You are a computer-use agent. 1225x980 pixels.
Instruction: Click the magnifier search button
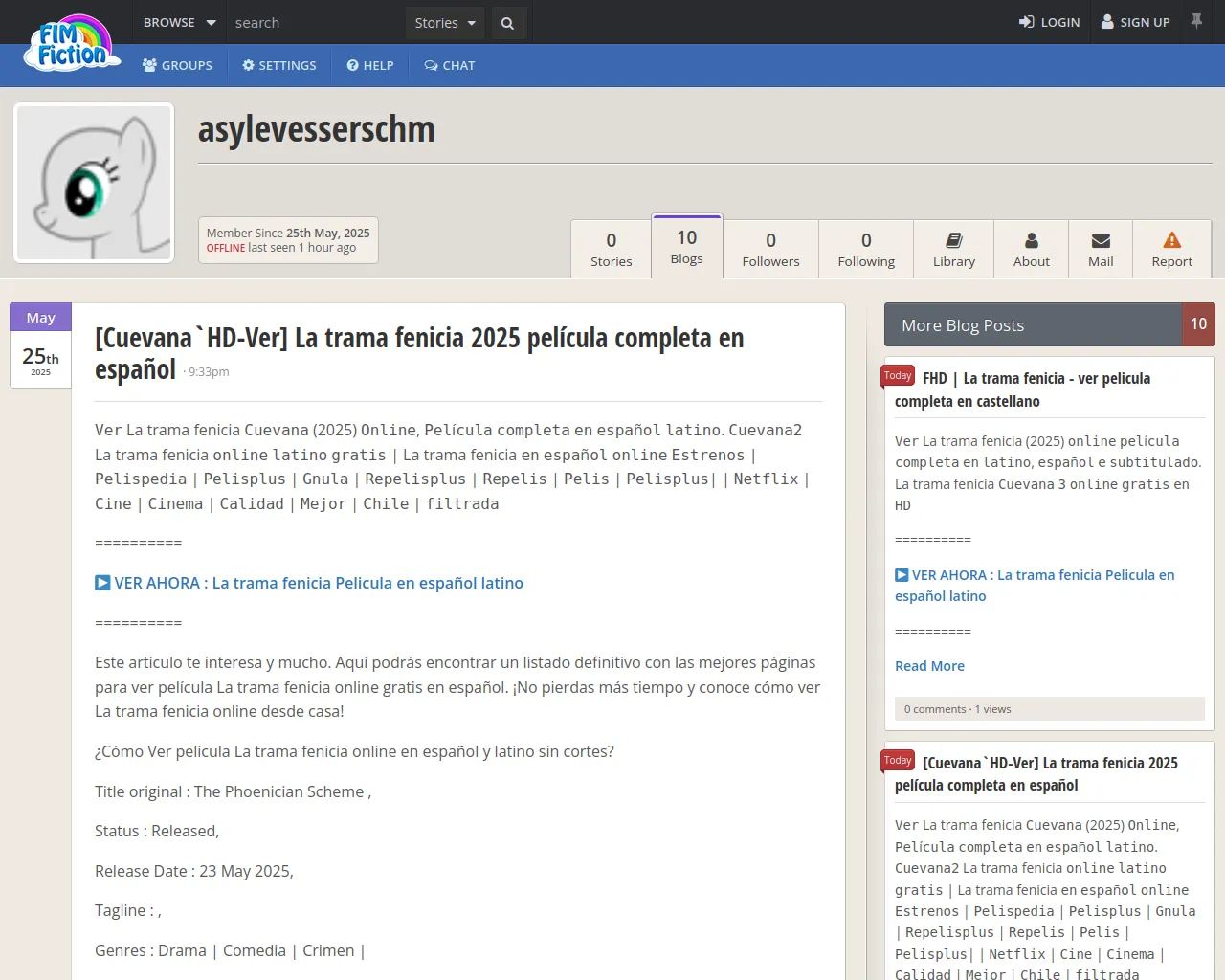click(508, 23)
